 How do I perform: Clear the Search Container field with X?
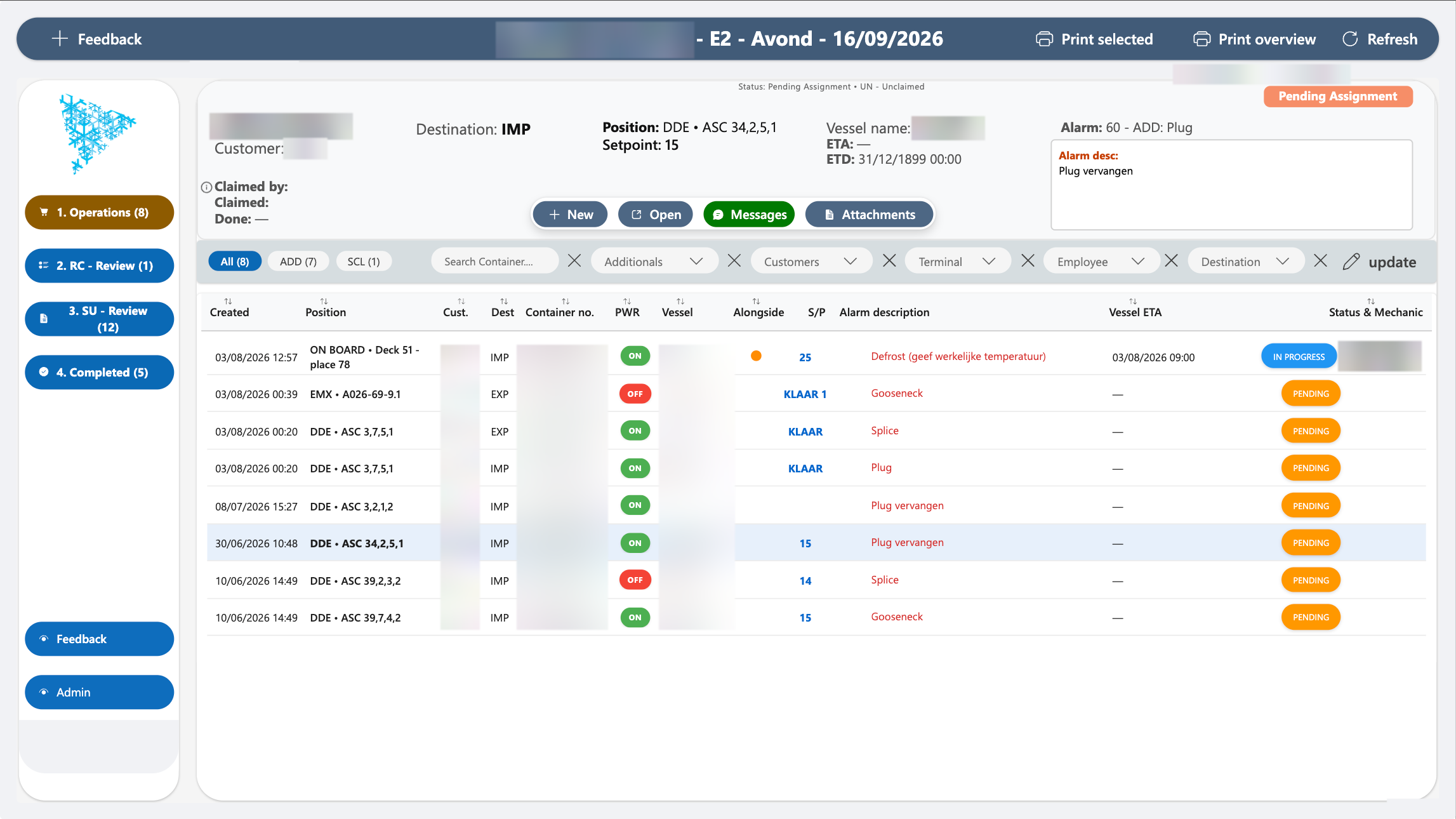574,261
